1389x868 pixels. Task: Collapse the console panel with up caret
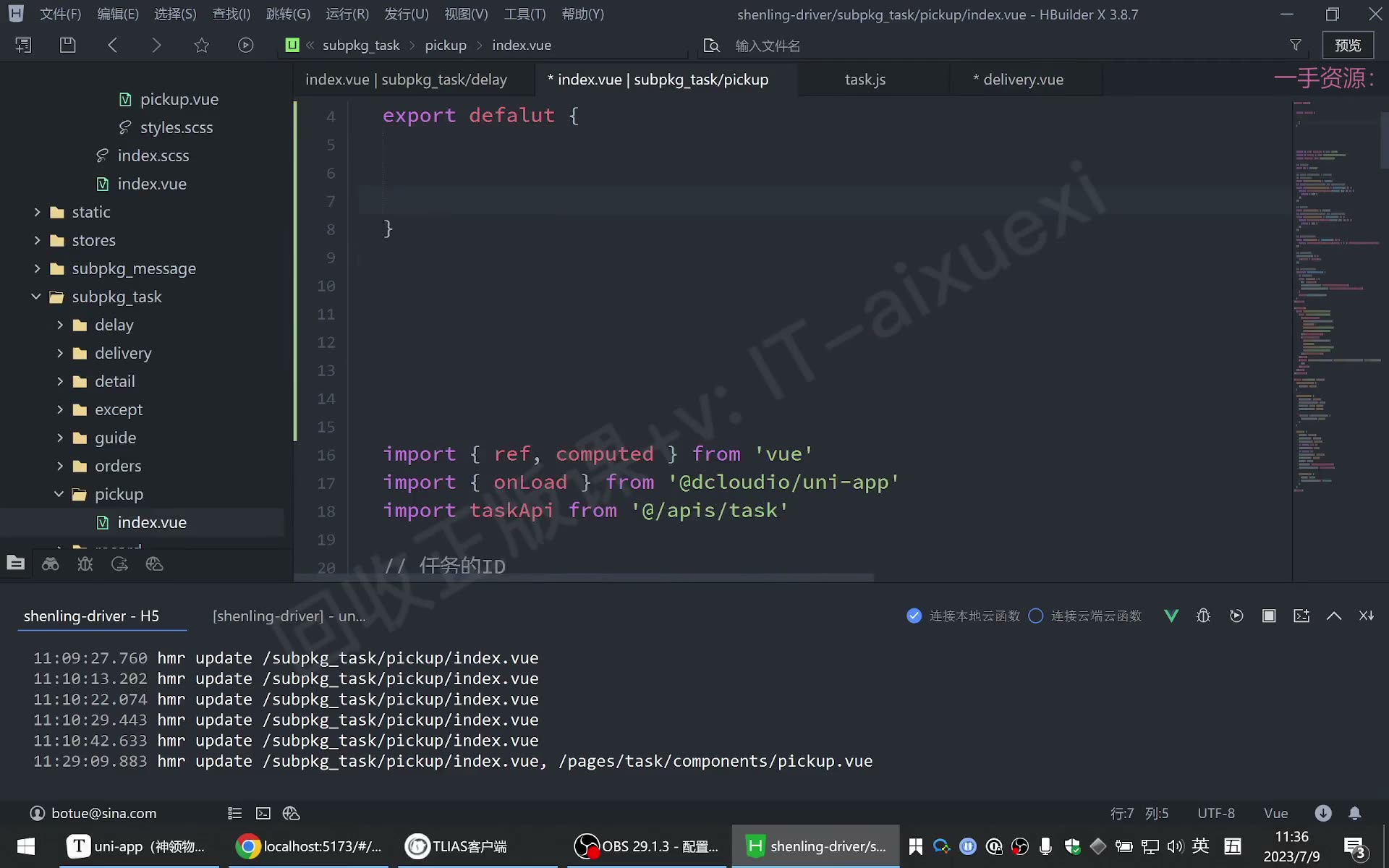[1334, 616]
